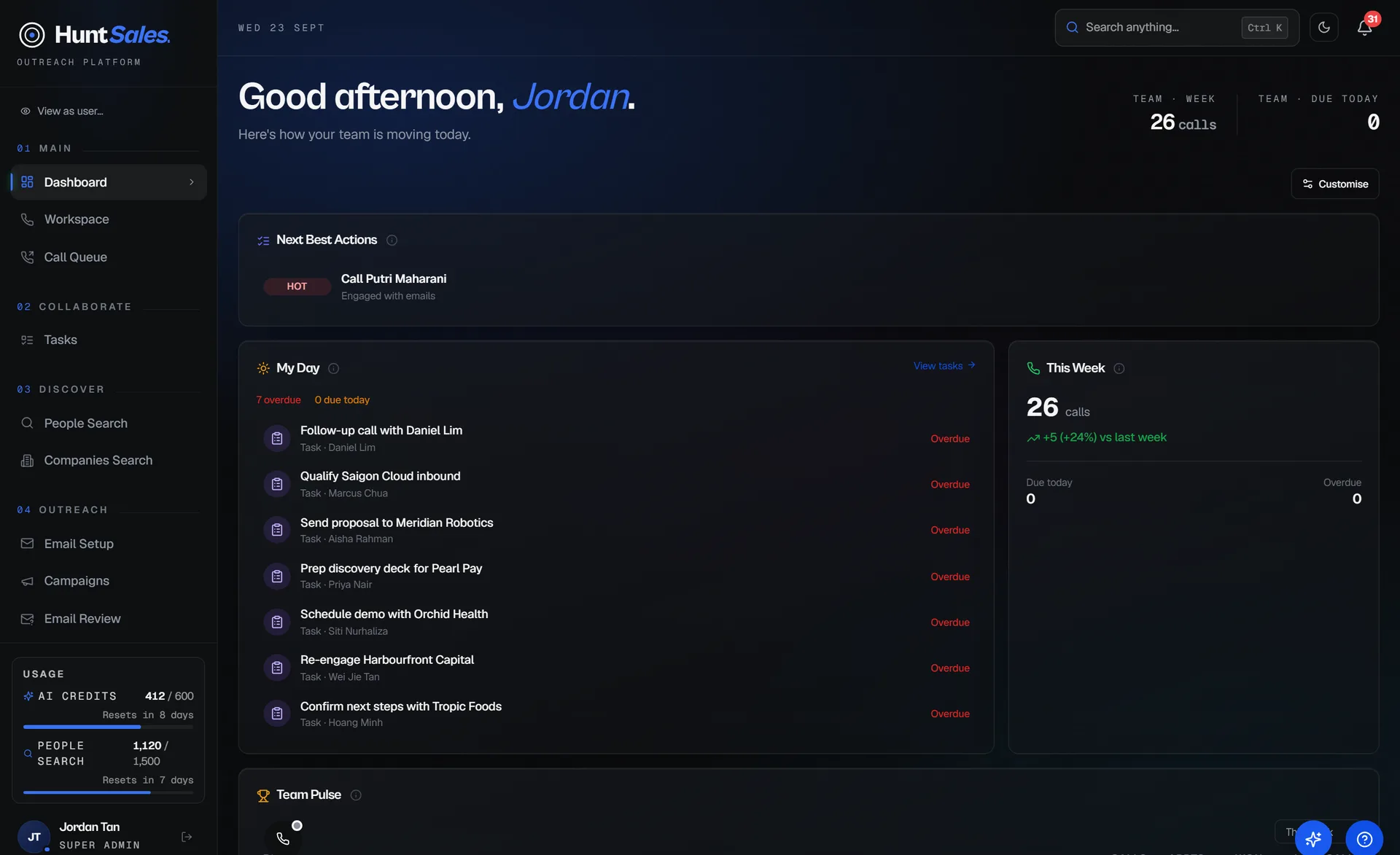
Task: Open Send proposal to Meridian Robotics
Action: pos(397,523)
